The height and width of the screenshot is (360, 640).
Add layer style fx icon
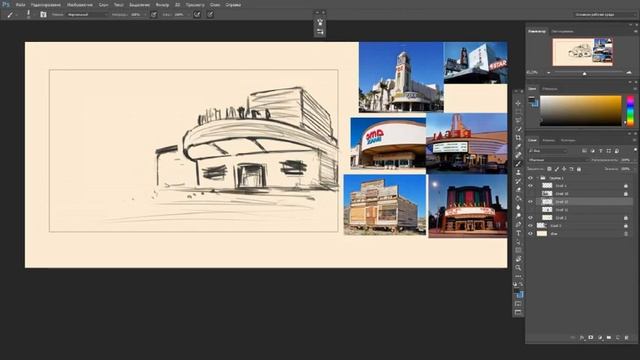point(582,338)
